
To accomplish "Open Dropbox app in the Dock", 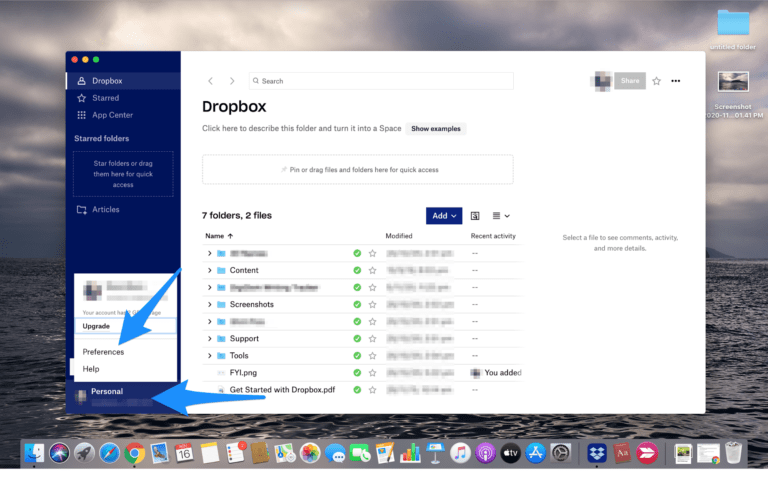I will (x=596, y=453).
